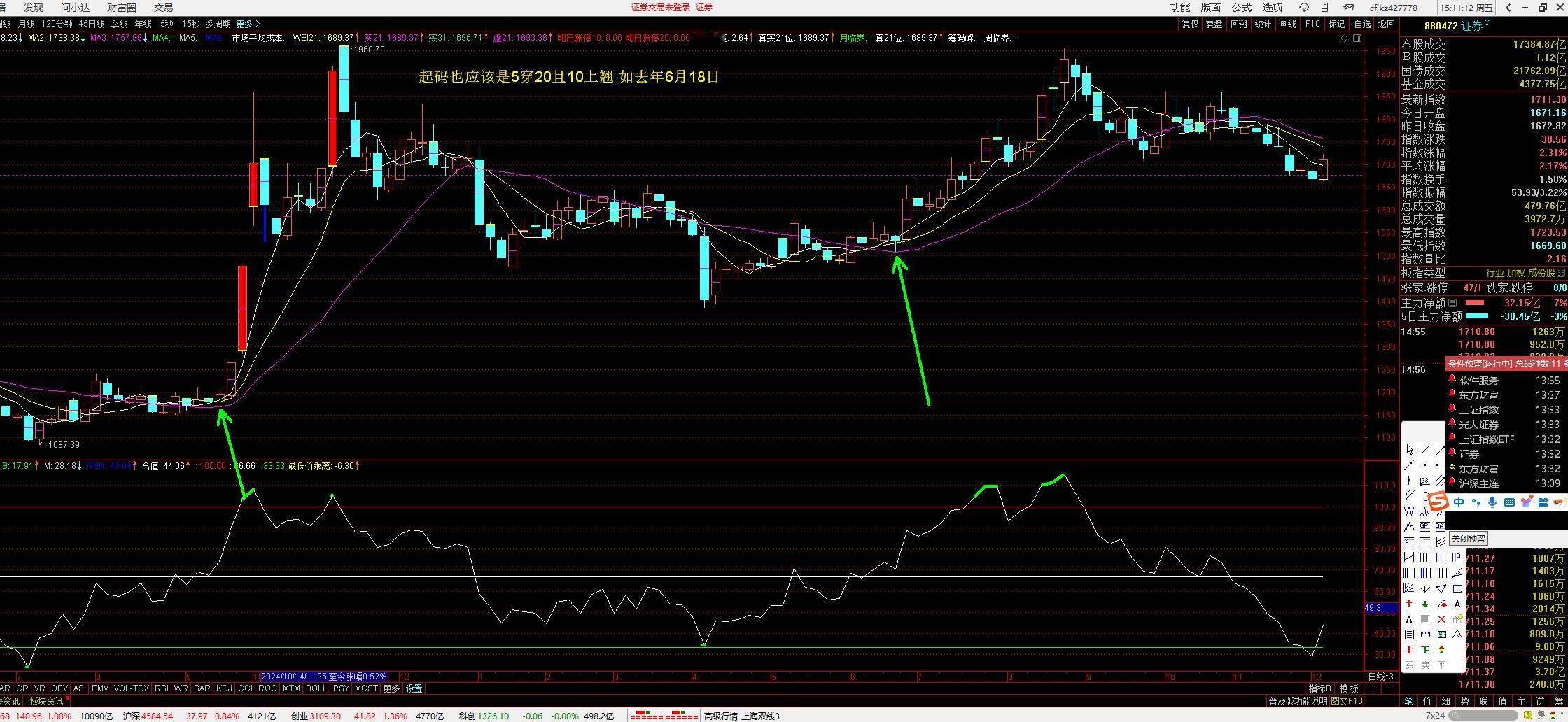Pick the rectangle drawing tool
Viewport: 1568px width, 722px height.
point(1457,588)
